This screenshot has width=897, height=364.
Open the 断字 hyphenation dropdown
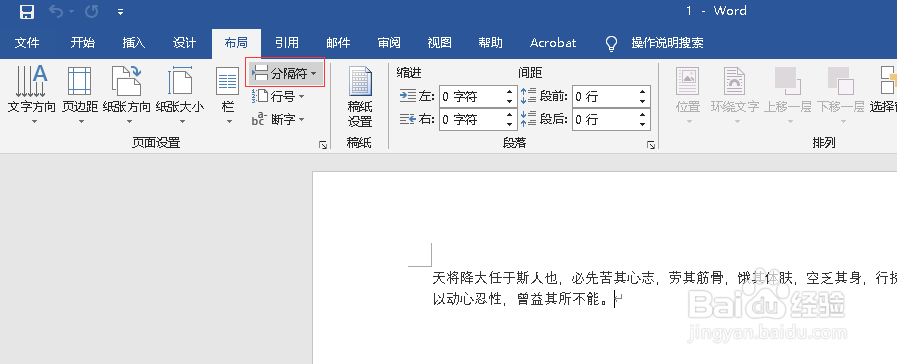(278, 120)
